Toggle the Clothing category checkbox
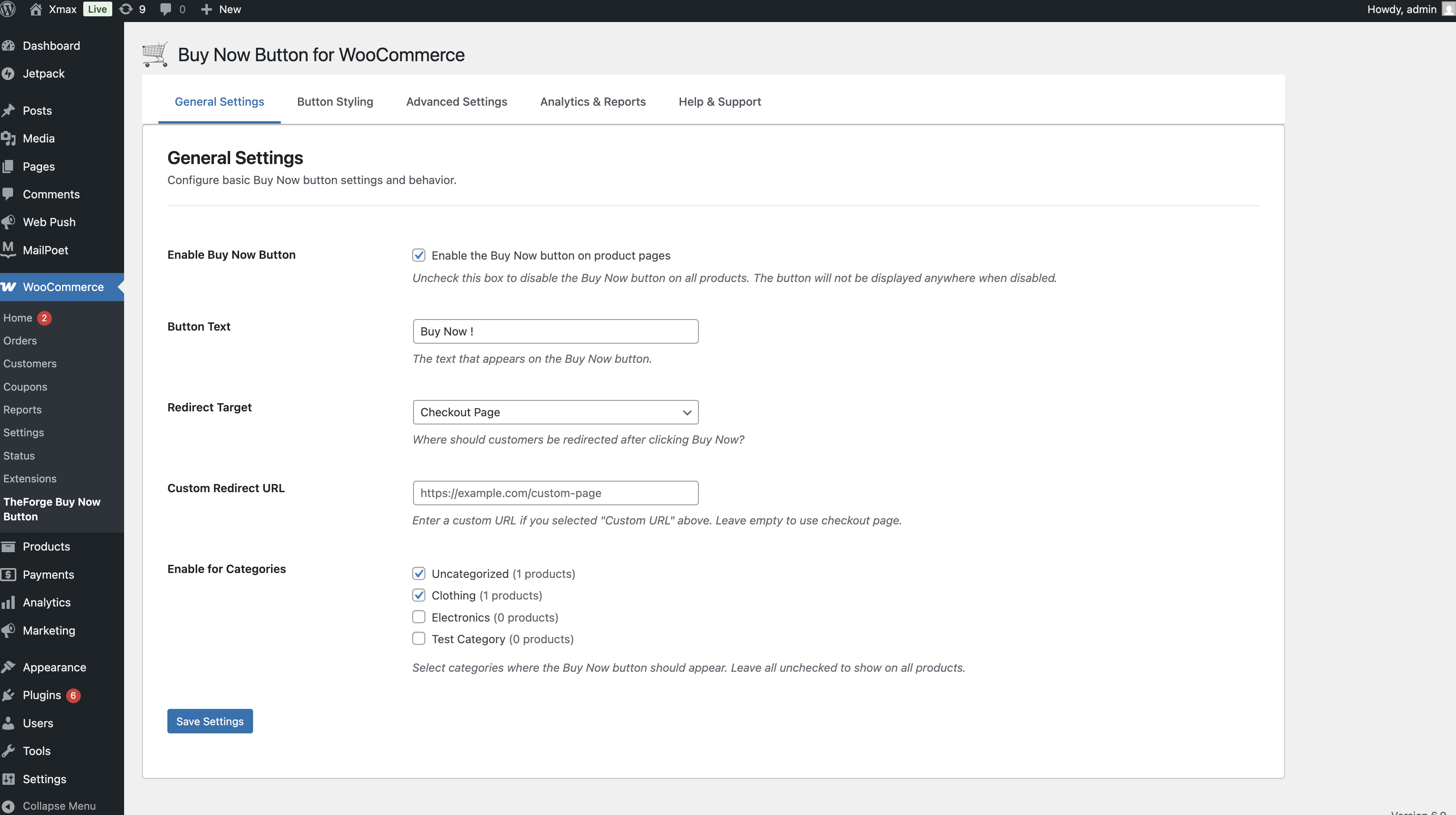Image resolution: width=1456 pixels, height=815 pixels. (419, 595)
